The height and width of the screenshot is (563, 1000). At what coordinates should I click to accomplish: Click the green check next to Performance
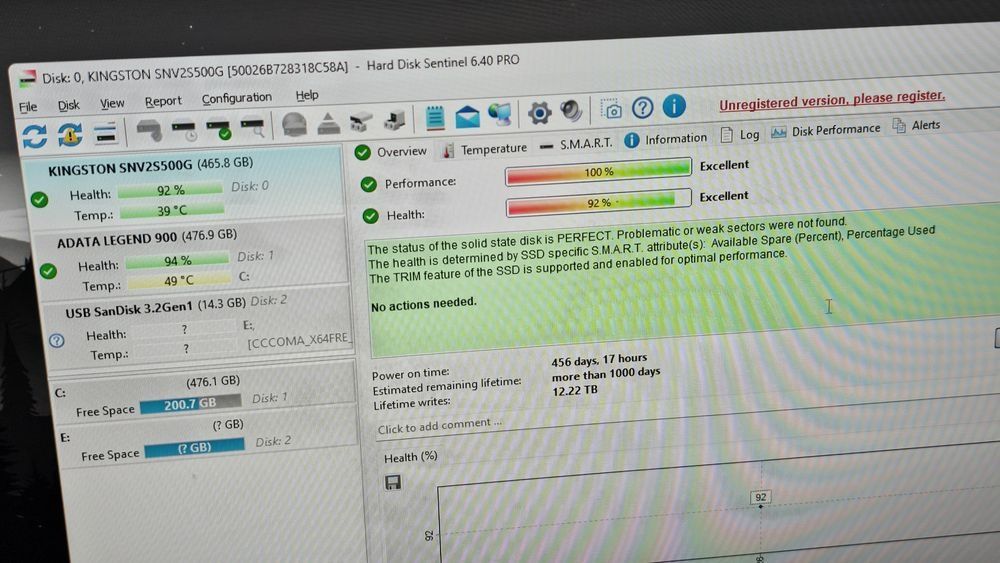[x=369, y=184]
